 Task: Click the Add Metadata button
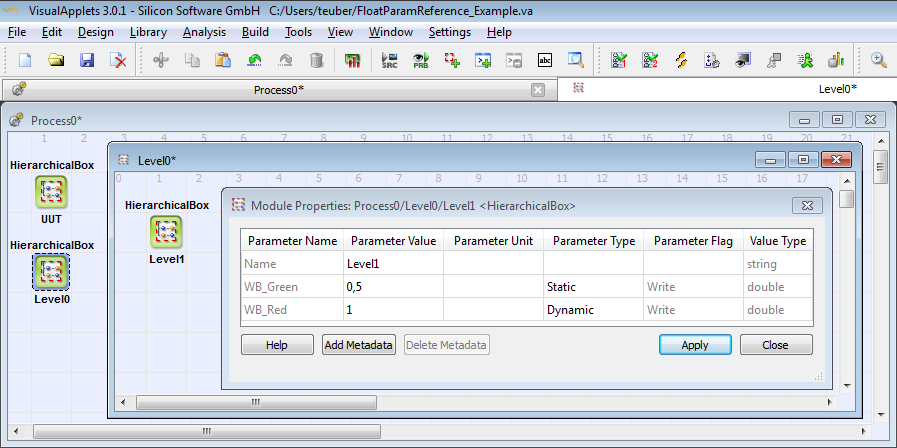tap(358, 345)
